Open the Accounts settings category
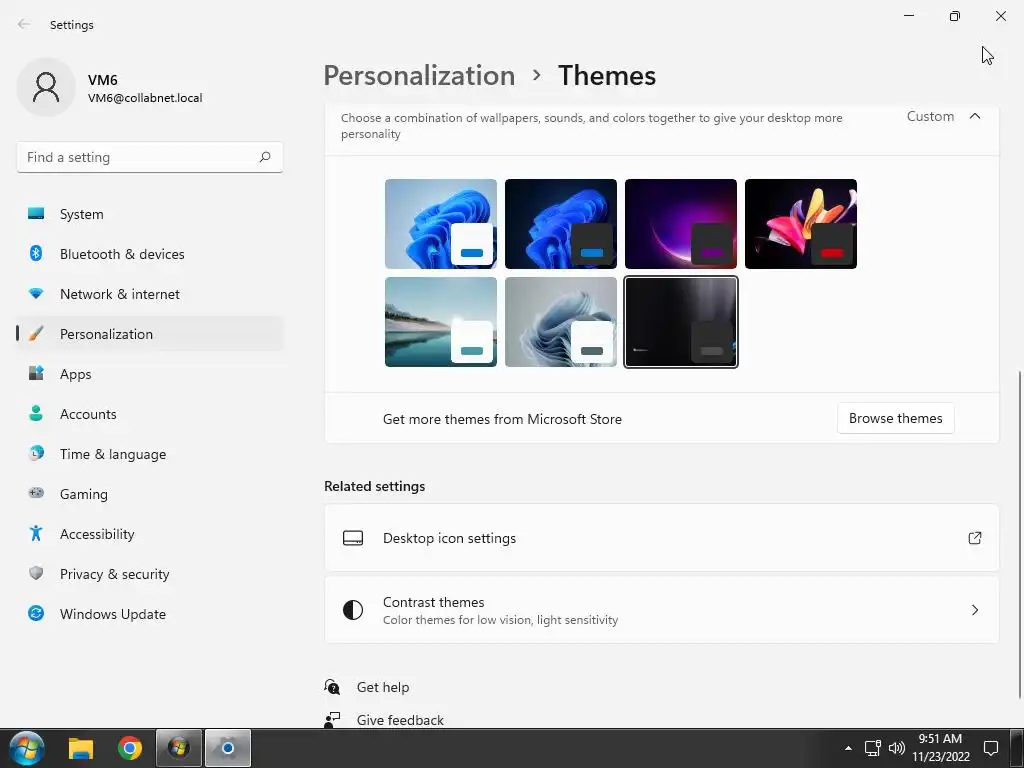This screenshot has height=768, width=1024. 150,413
